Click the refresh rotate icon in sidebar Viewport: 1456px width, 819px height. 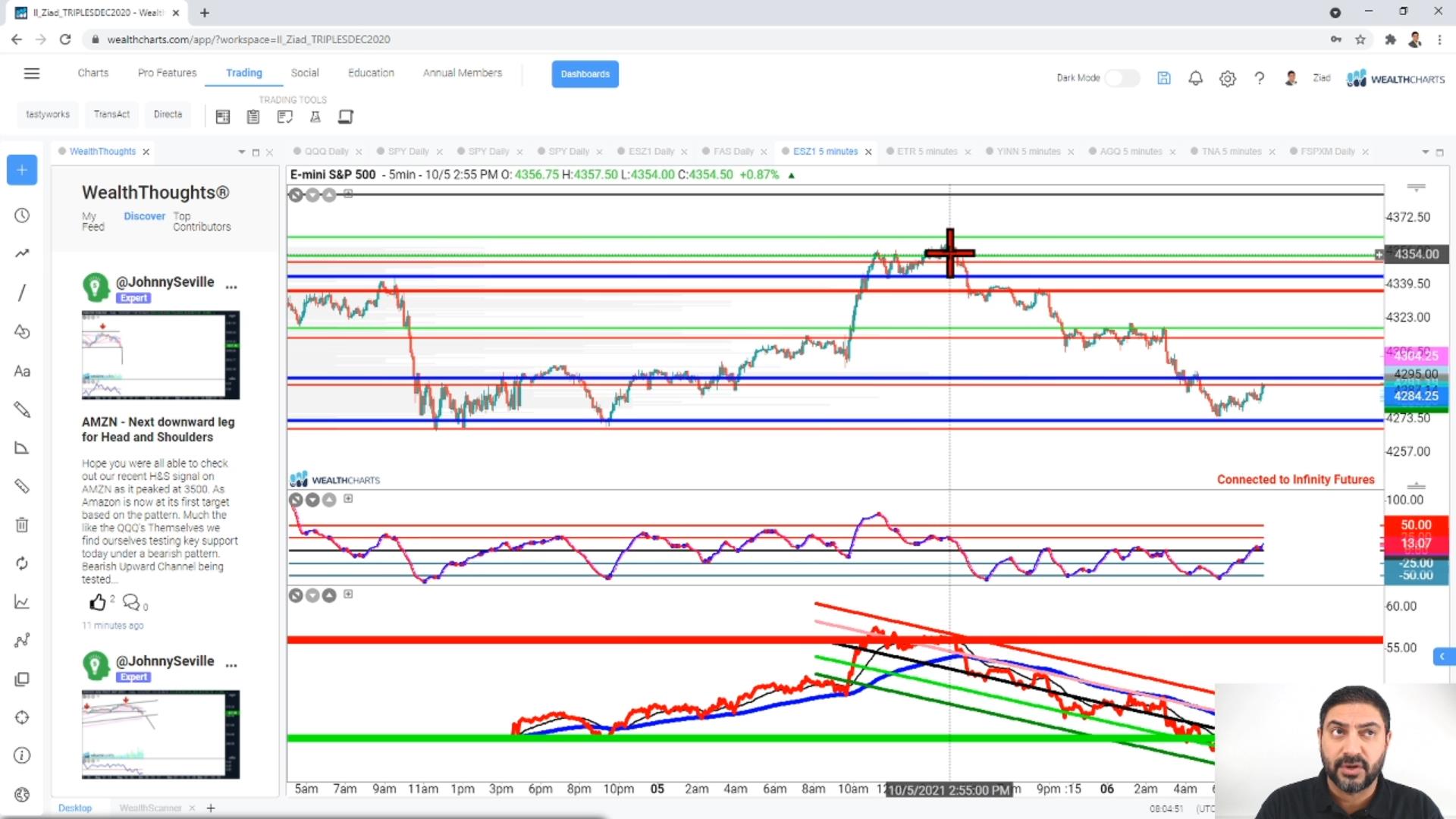(x=22, y=563)
